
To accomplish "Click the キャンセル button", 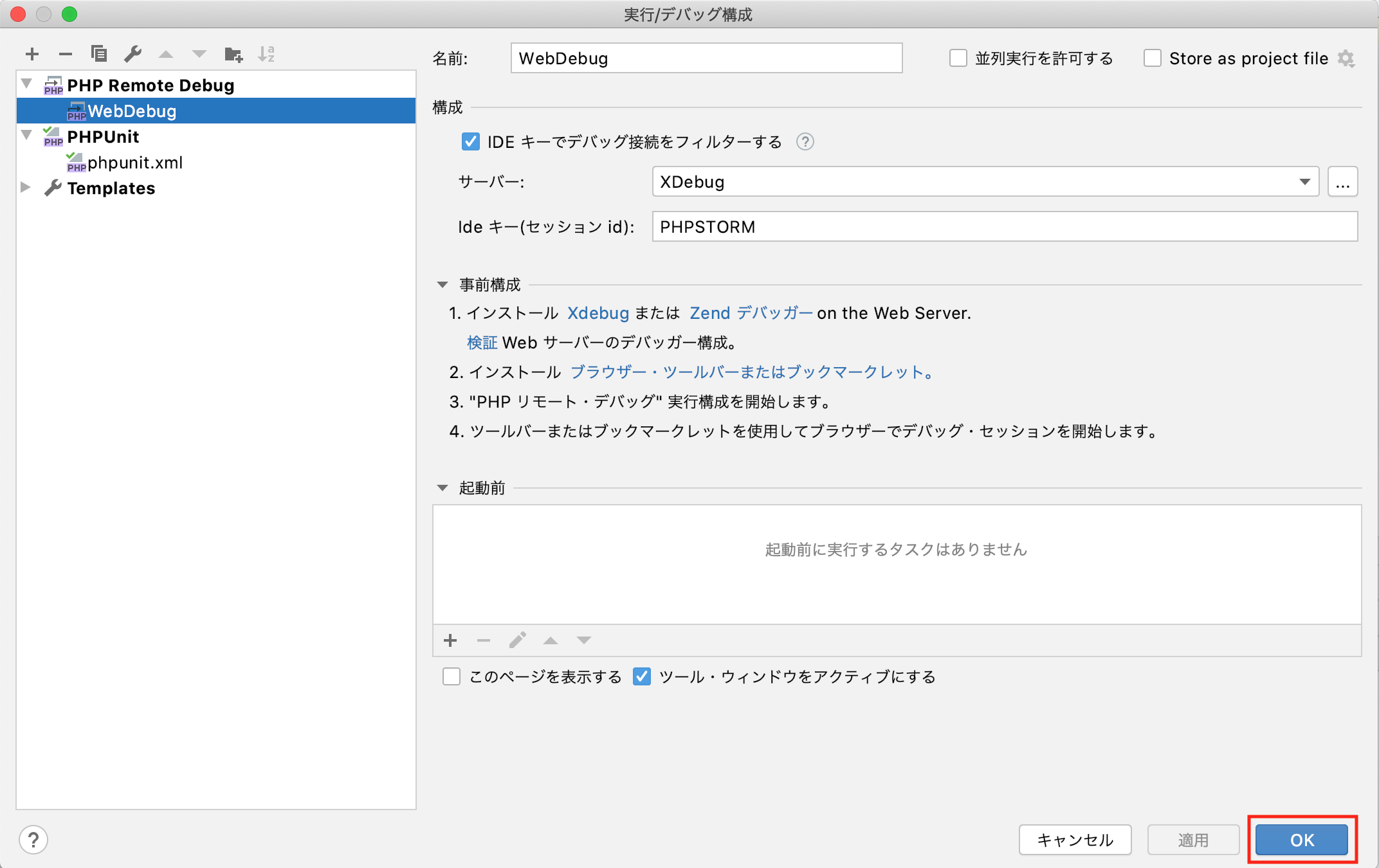I will coord(1075,840).
